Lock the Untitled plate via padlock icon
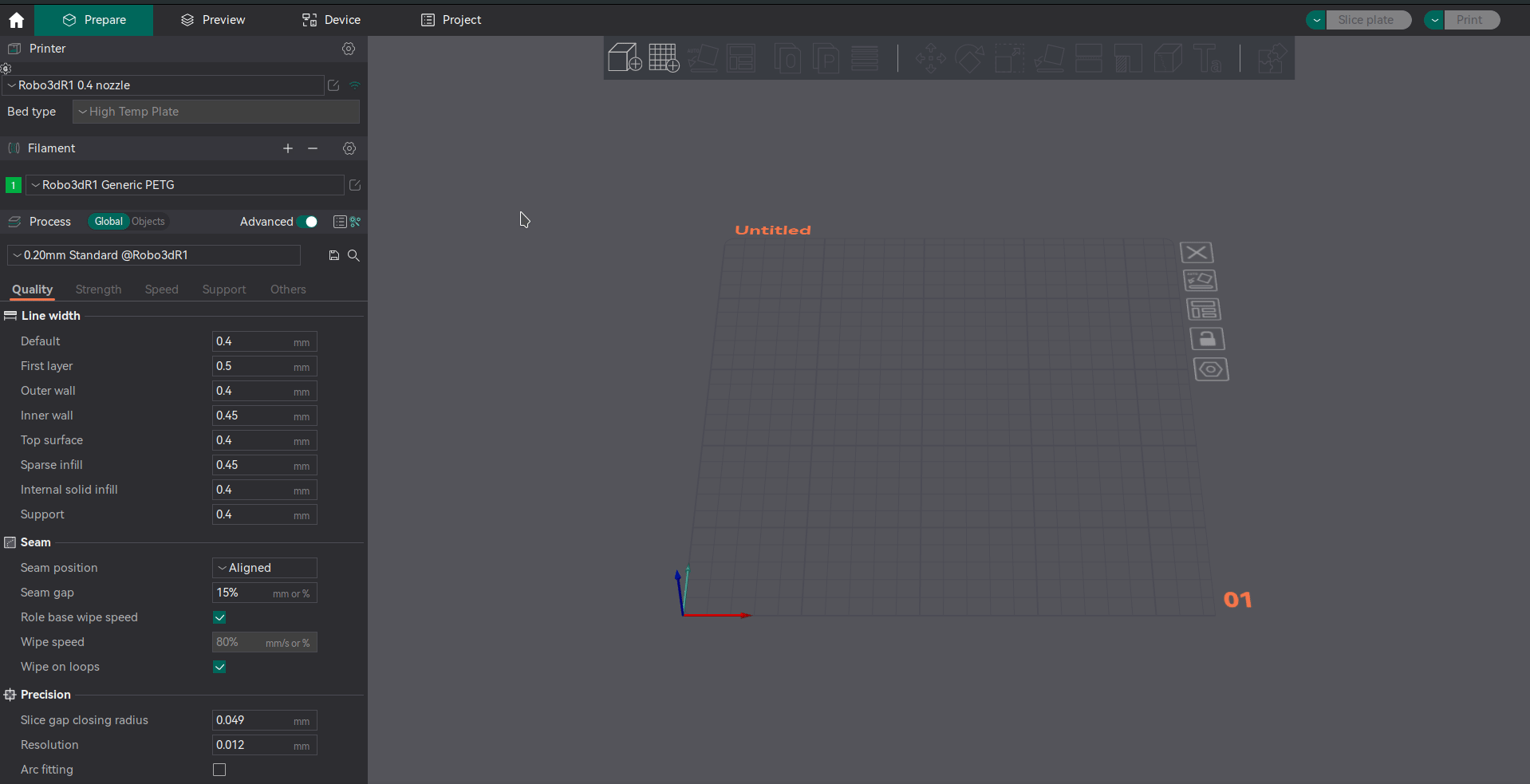 1207,338
